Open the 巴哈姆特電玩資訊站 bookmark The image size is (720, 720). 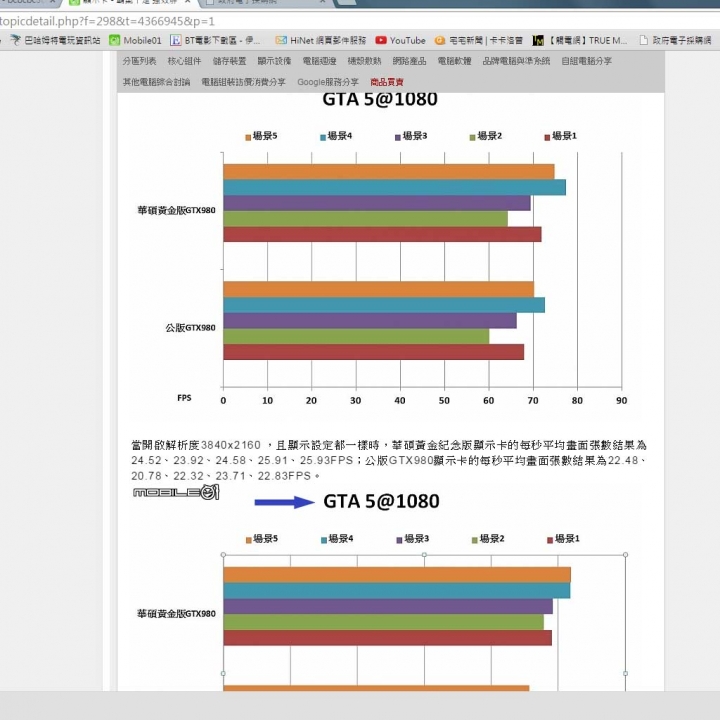55,40
